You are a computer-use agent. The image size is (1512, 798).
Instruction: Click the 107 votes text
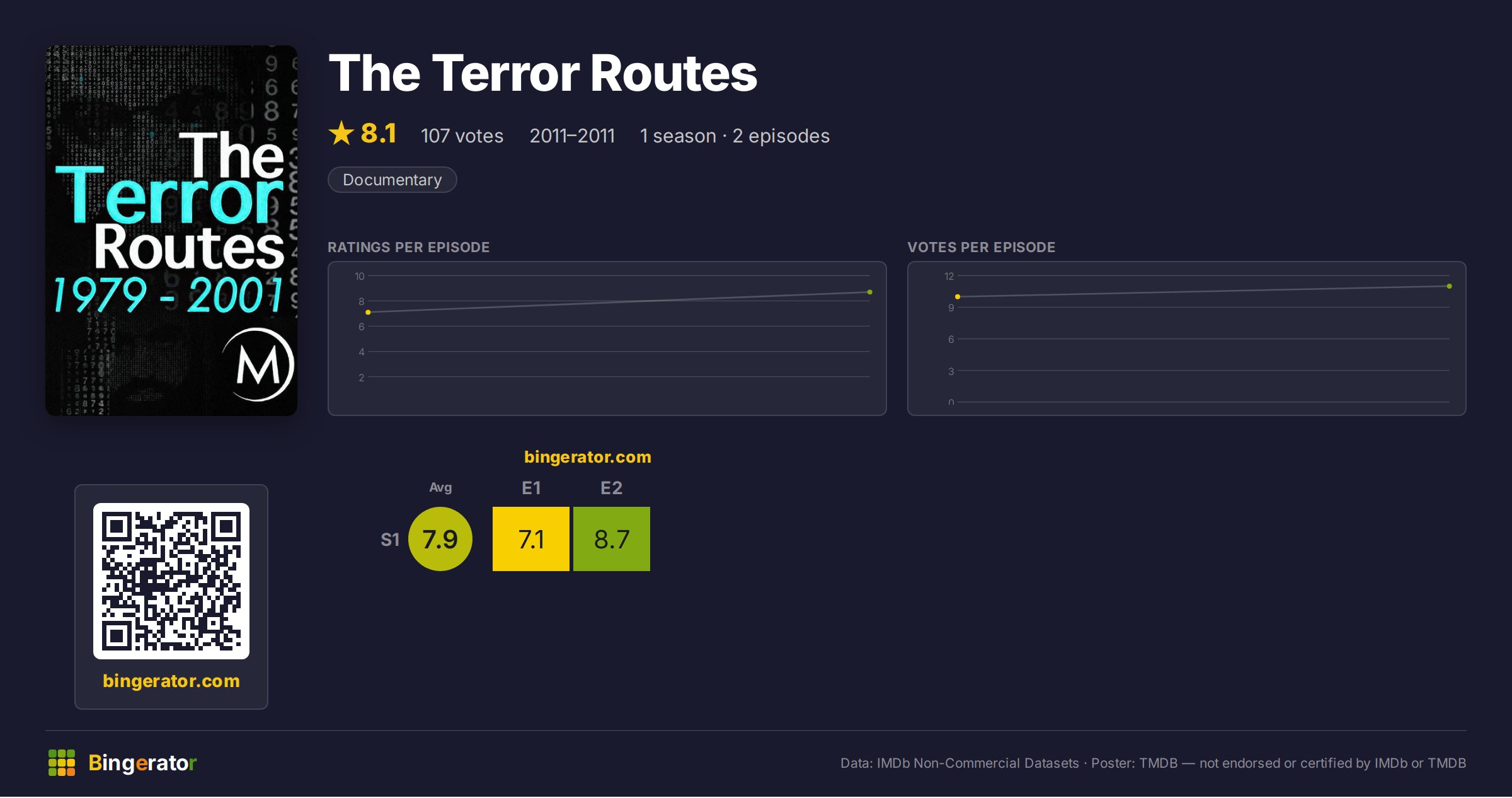pyautogui.click(x=462, y=136)
